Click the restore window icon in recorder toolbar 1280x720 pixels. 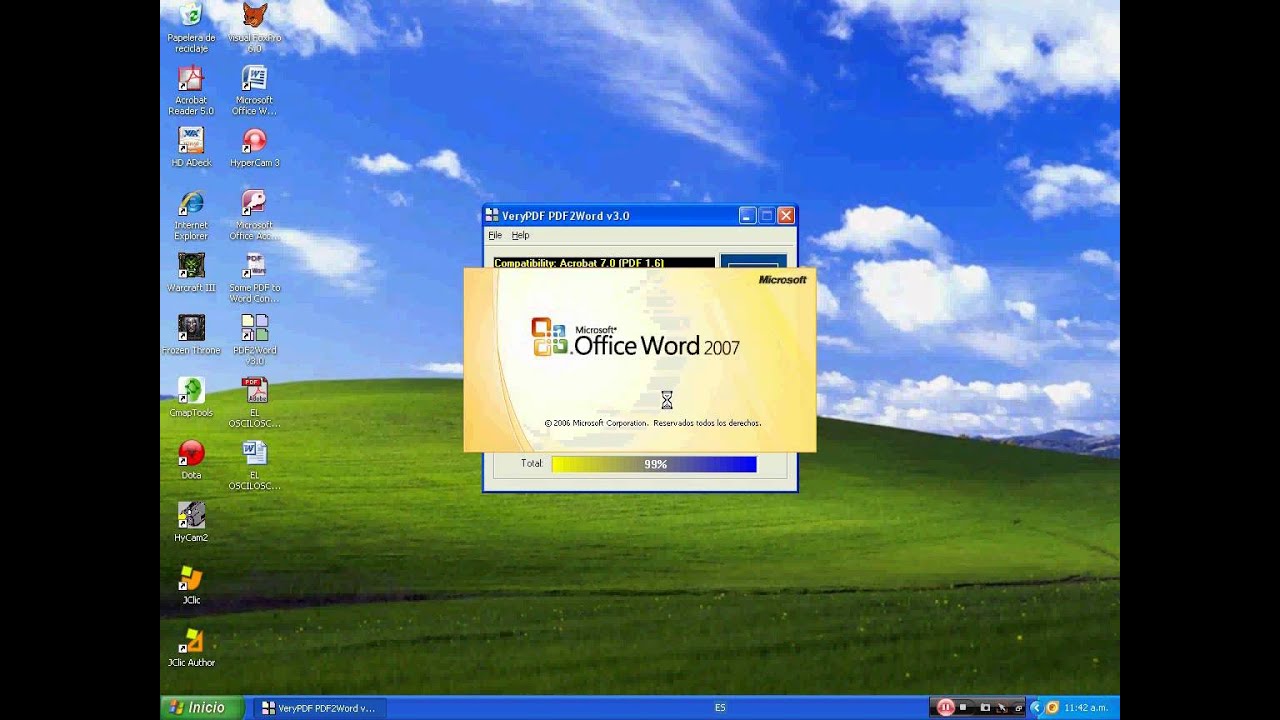1018,707
